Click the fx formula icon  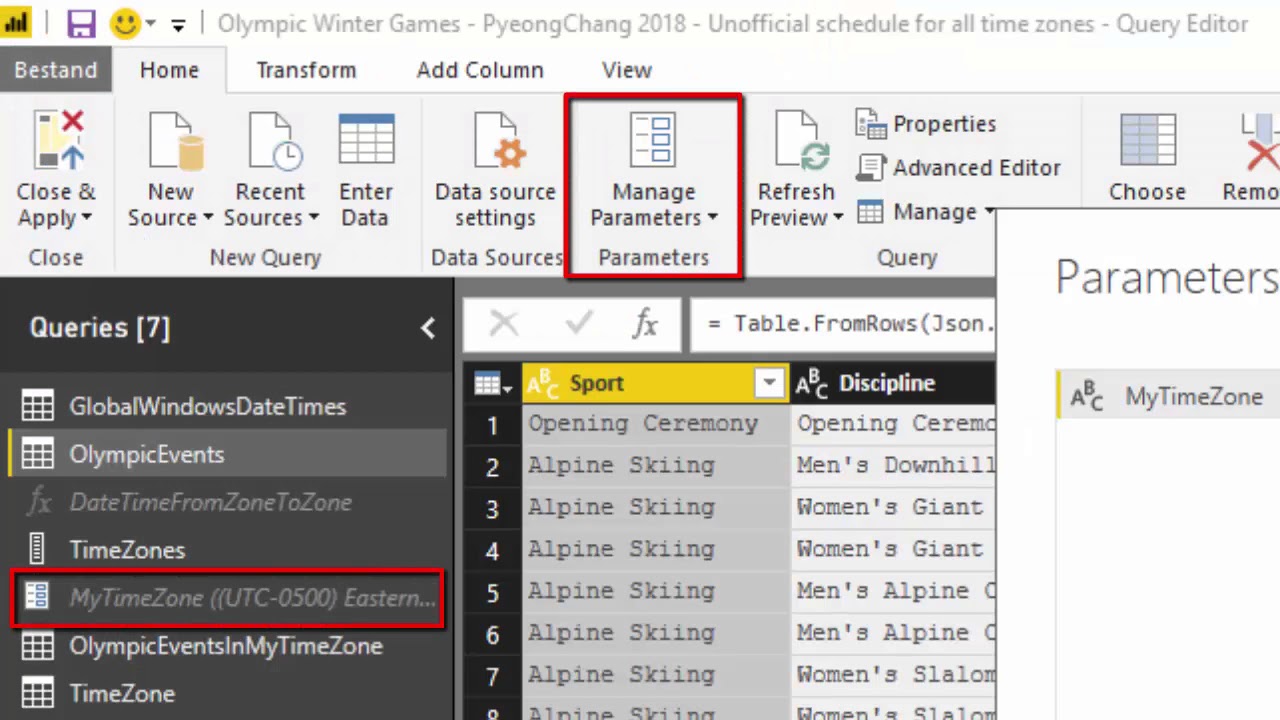646,323
